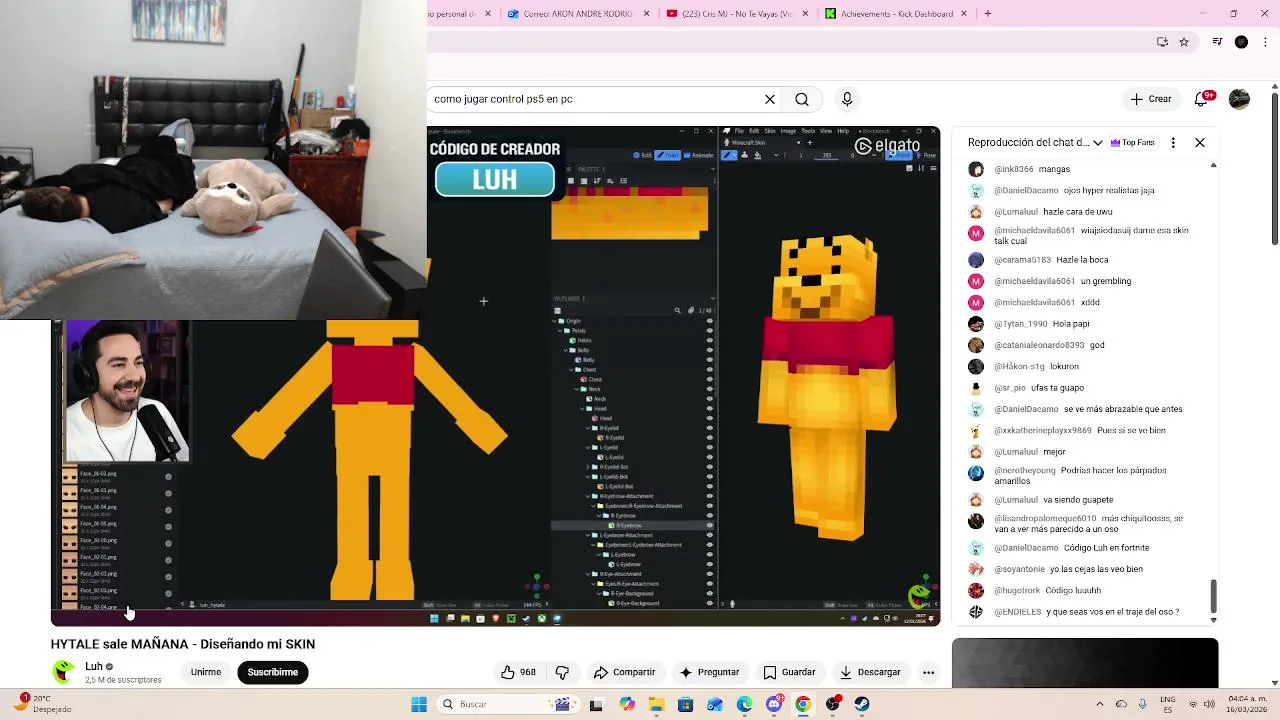Toggle visibility eye for Origin group
The width and height of the screenshot is (1280, 720).
pyautogui.click(x=710, y=321)
